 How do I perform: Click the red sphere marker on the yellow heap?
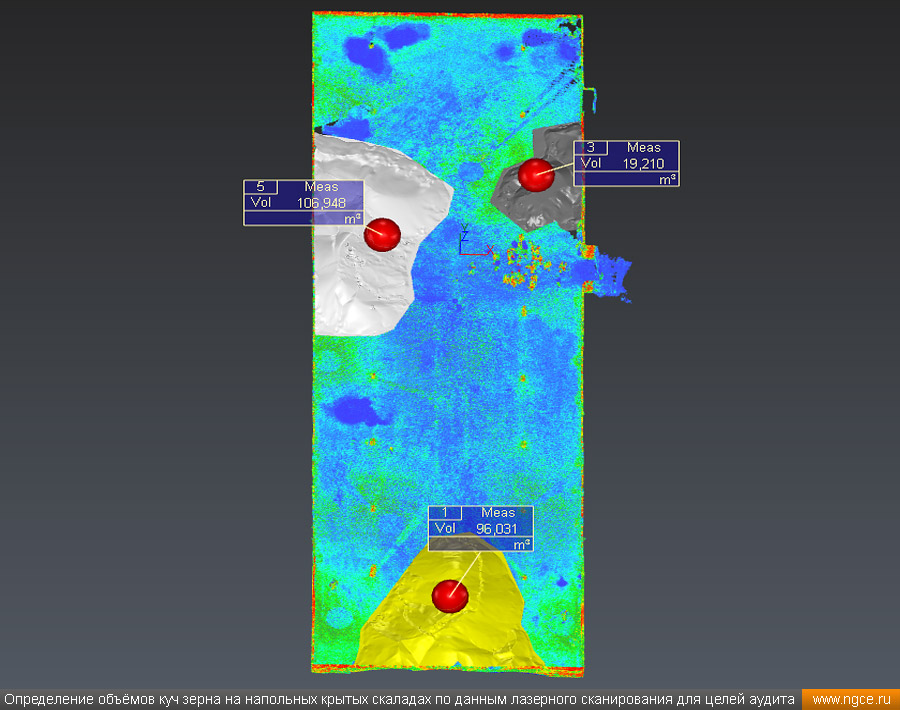(x=450, y=595)
